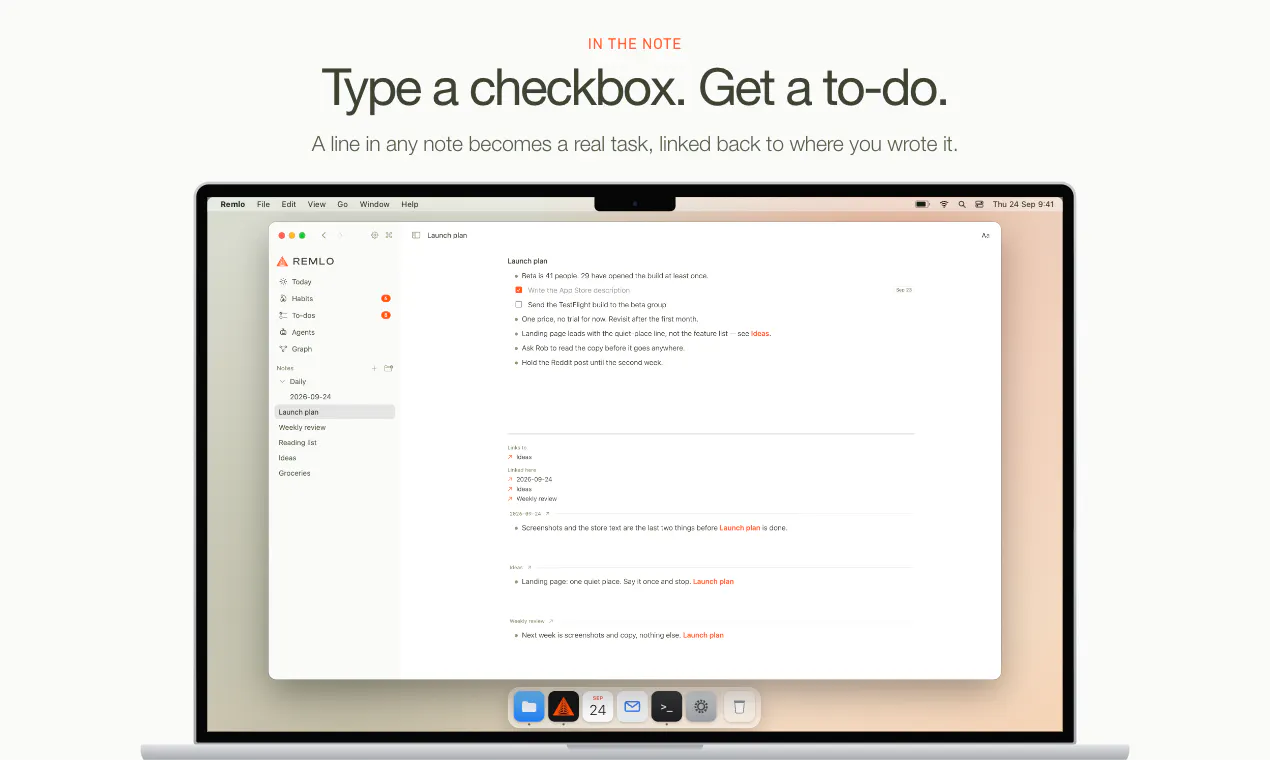Open the To-dos list
The image size is (1270, 760).
click(x=296, y=315)
